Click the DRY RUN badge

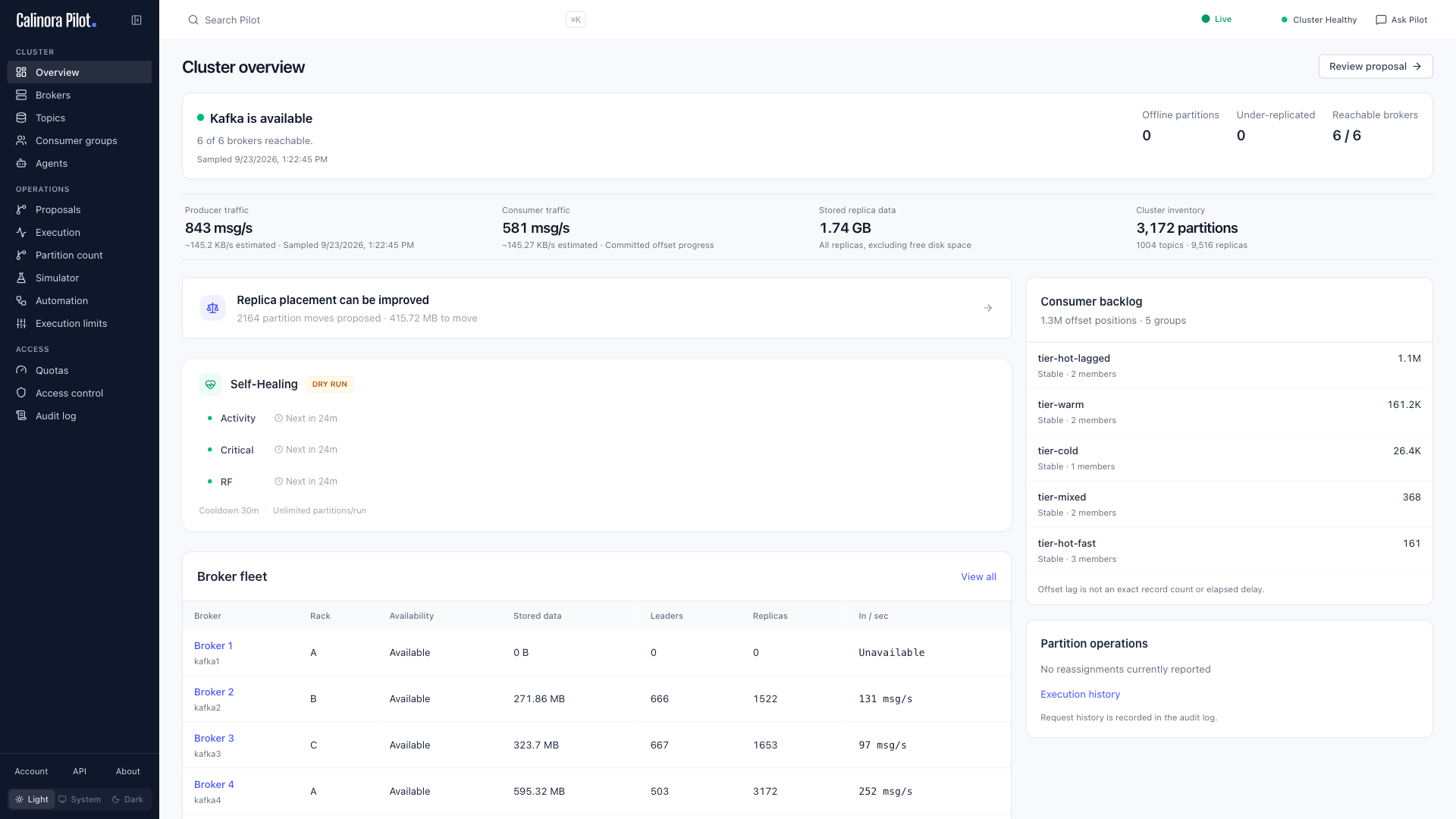[x=330, y=384]
